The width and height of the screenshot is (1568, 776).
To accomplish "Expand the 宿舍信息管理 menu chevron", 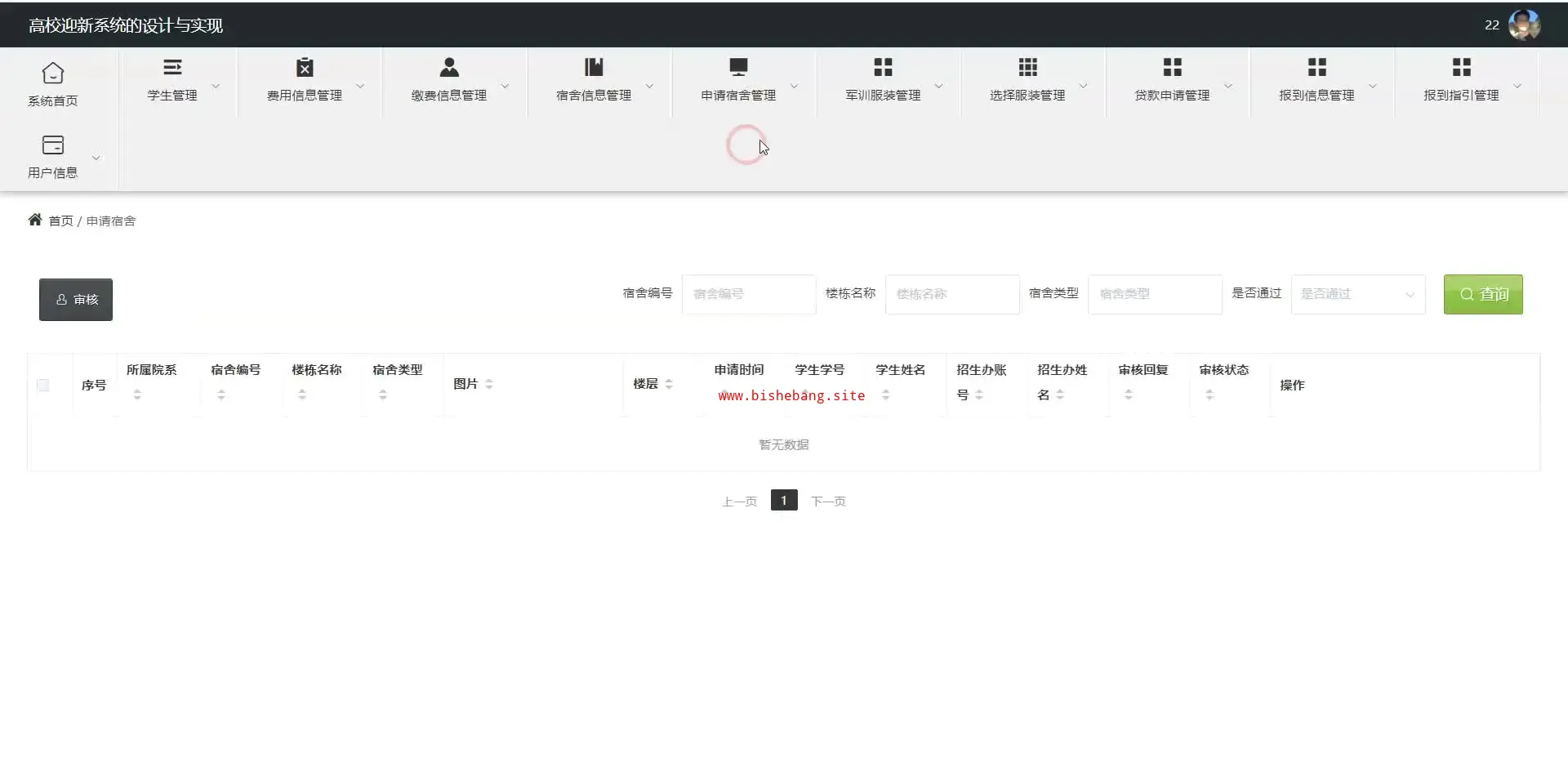I will [649, 86].
